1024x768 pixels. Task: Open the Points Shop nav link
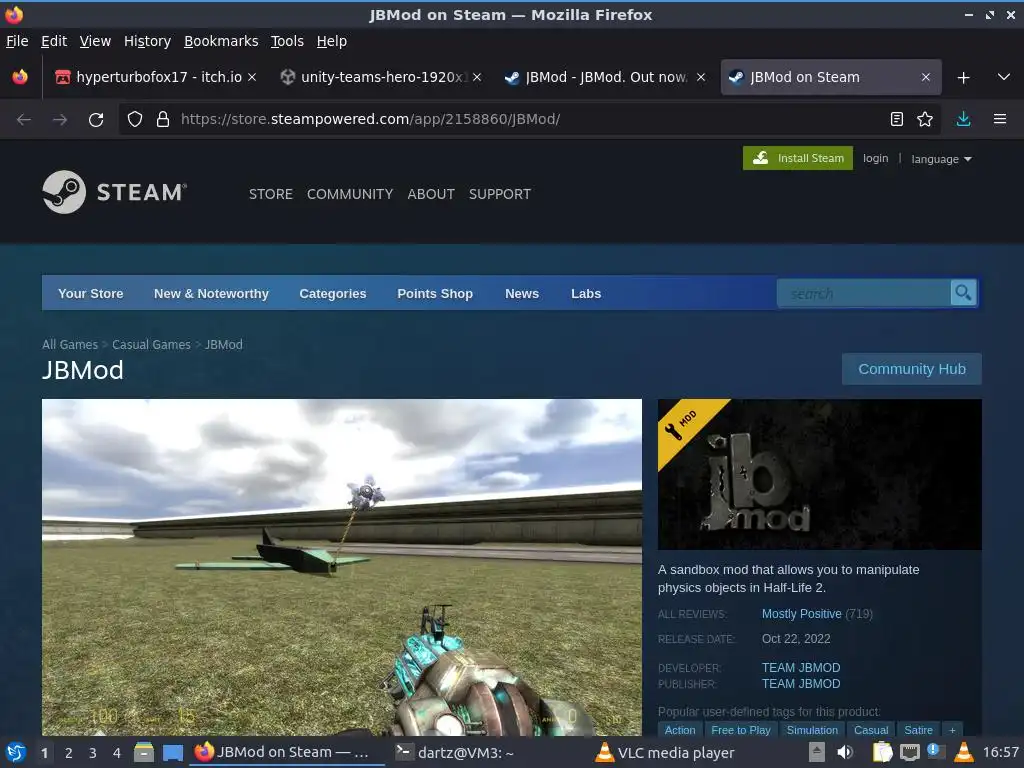point(435,293)
